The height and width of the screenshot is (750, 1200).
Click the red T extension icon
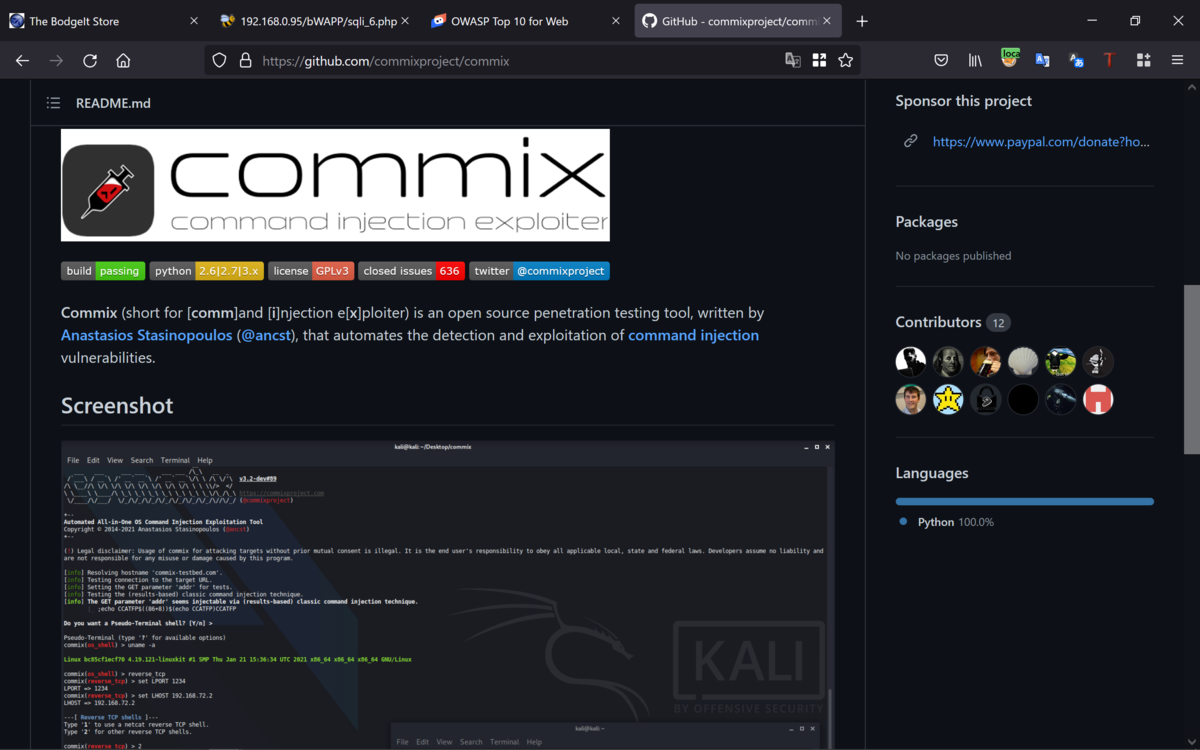[x=1109, y=60]
